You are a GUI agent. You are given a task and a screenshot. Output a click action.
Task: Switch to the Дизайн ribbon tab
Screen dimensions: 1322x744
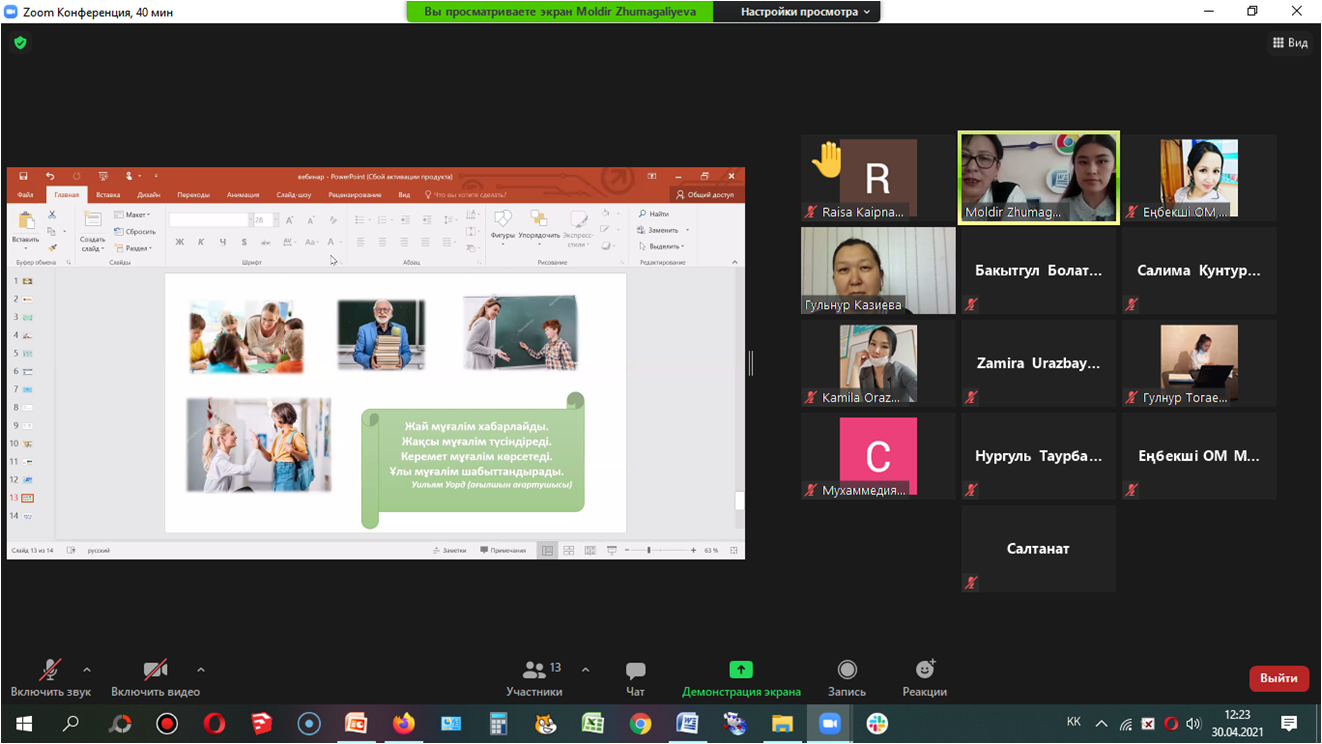tap(148, 195)
